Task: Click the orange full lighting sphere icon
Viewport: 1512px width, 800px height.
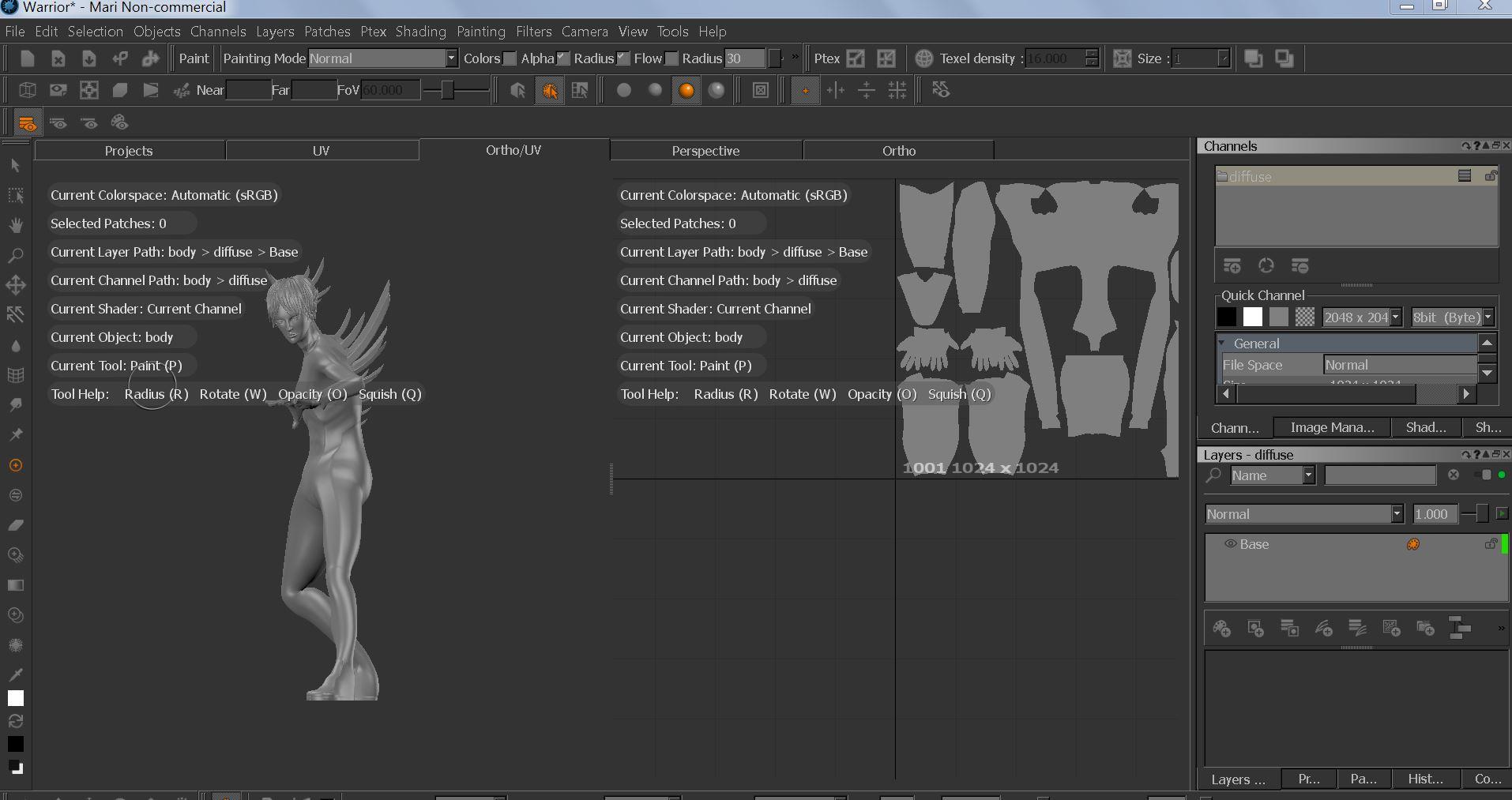Action: [686, 90]
